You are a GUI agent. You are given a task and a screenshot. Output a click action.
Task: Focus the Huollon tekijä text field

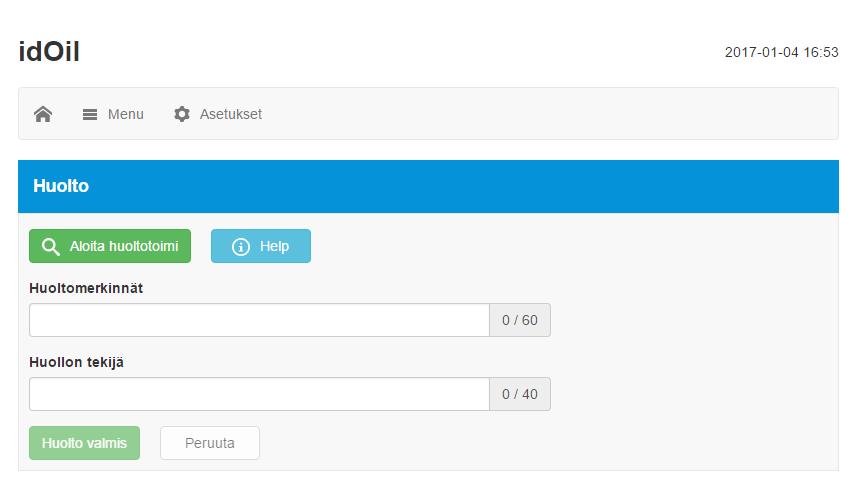coord(259,394)
